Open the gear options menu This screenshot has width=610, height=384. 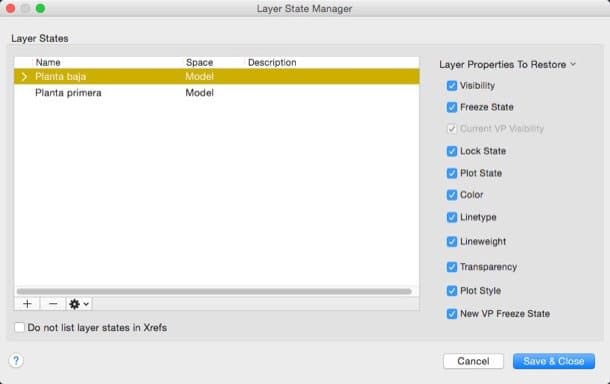click(79, 304)
